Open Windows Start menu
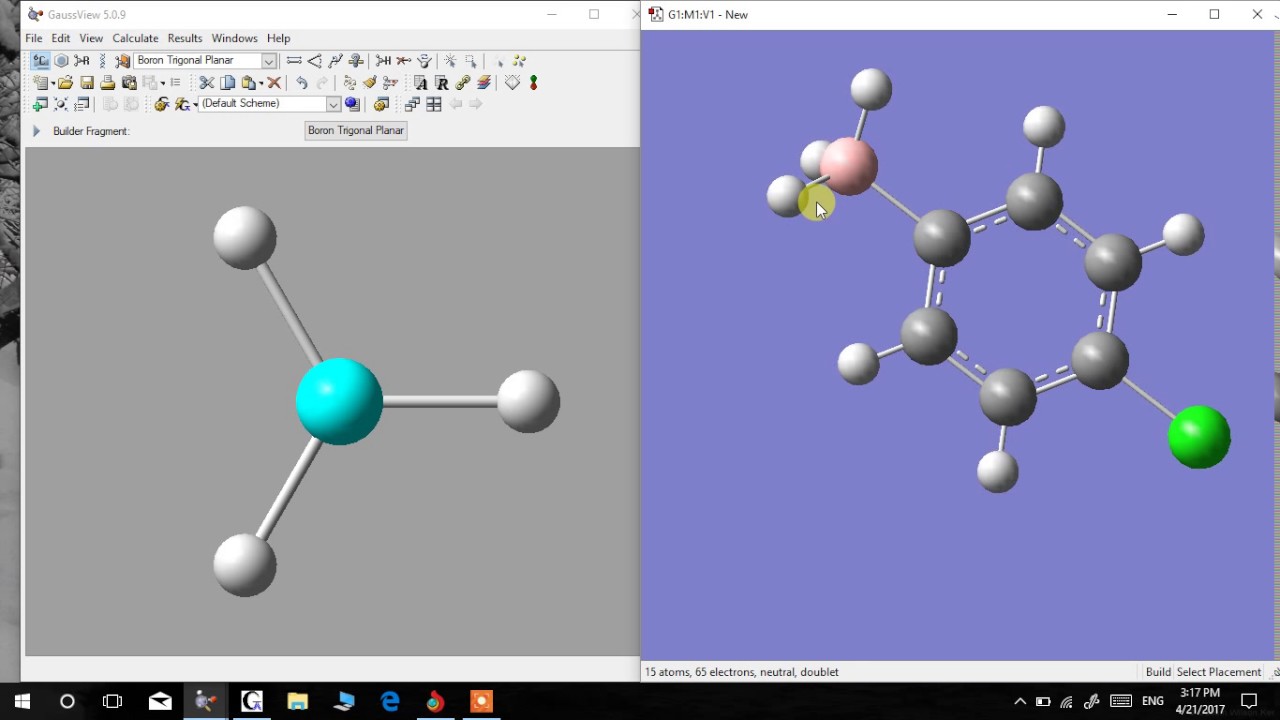Viewport: 1280px width, 720px height. [22, 701]
